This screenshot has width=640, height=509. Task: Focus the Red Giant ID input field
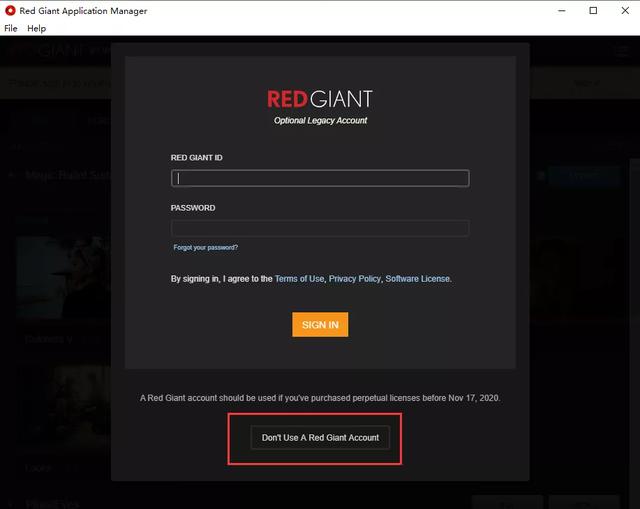pyautogui.click(x=320, y=178)
